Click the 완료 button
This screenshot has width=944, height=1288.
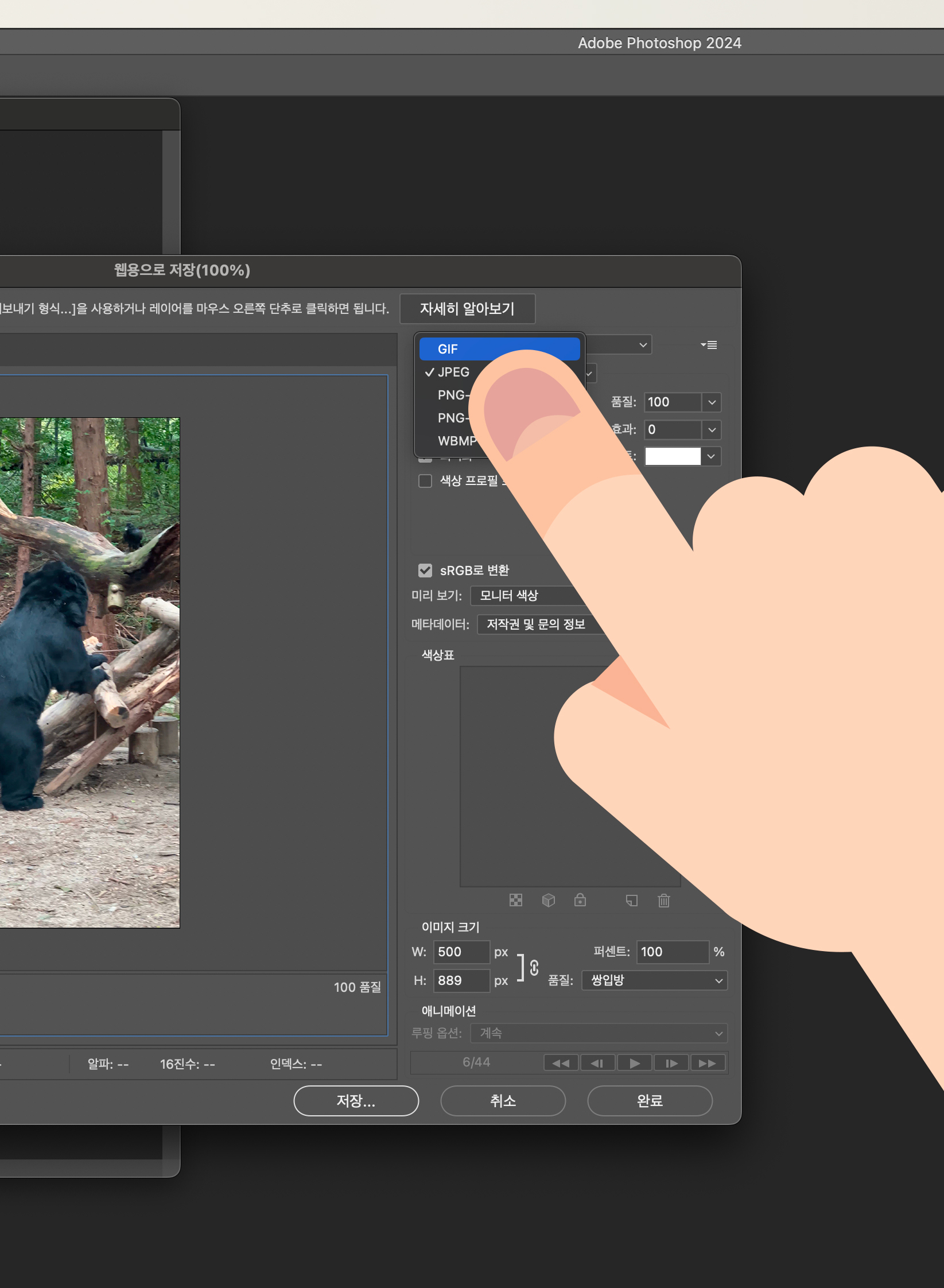[650, 1101]
